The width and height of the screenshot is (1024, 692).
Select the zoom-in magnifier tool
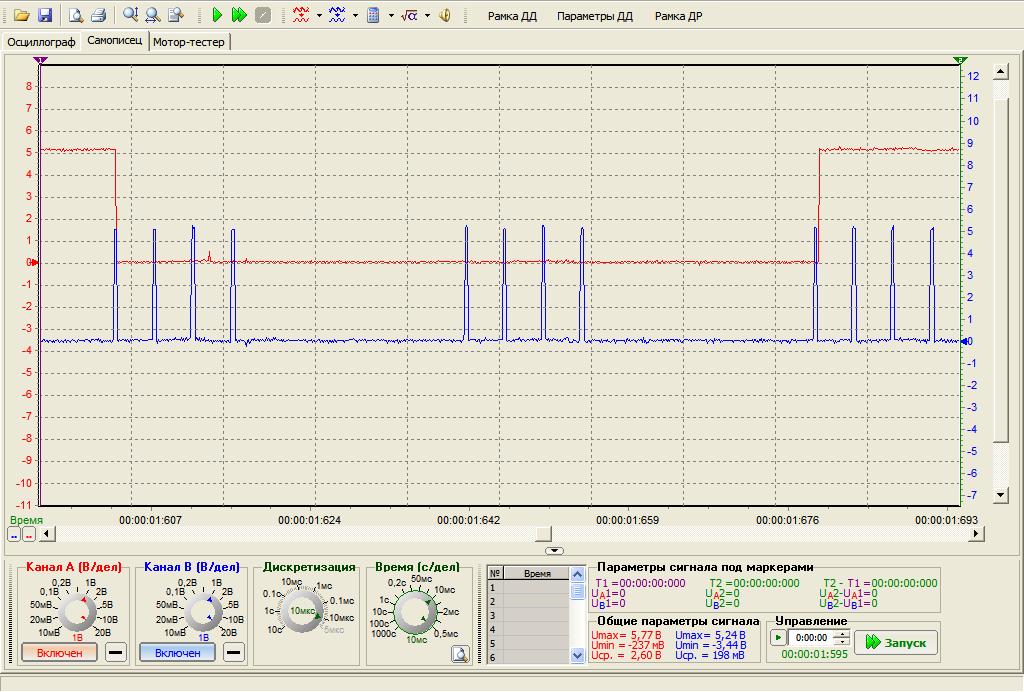point(131,15)
